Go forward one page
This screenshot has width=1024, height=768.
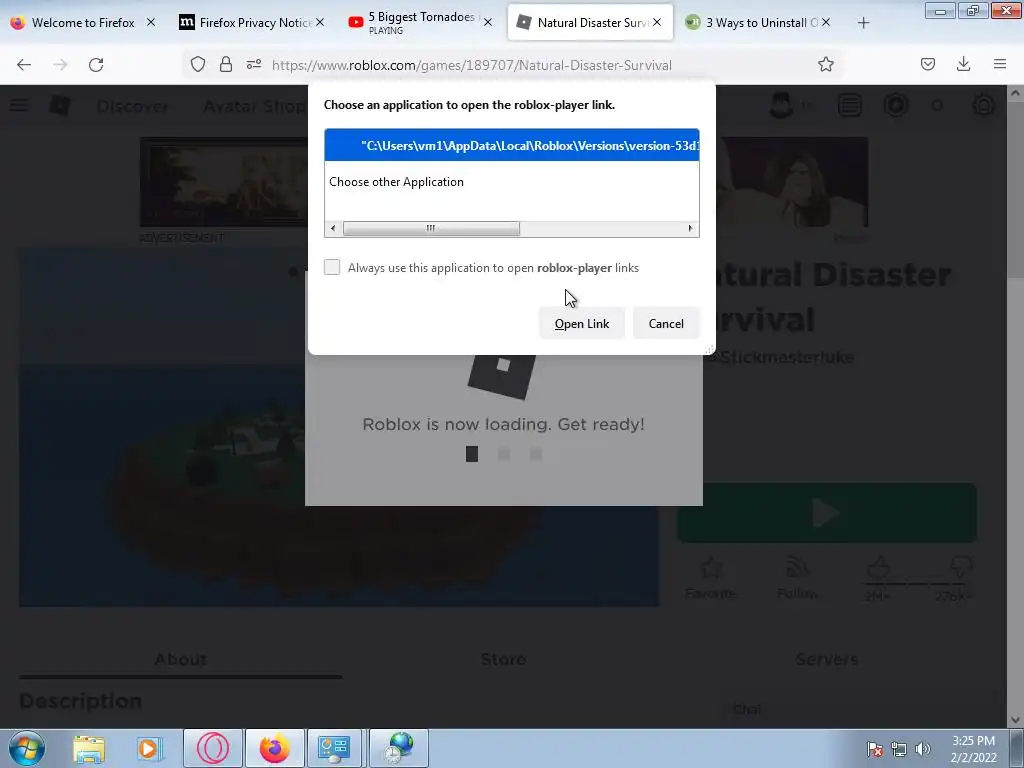tap(60, 64)
